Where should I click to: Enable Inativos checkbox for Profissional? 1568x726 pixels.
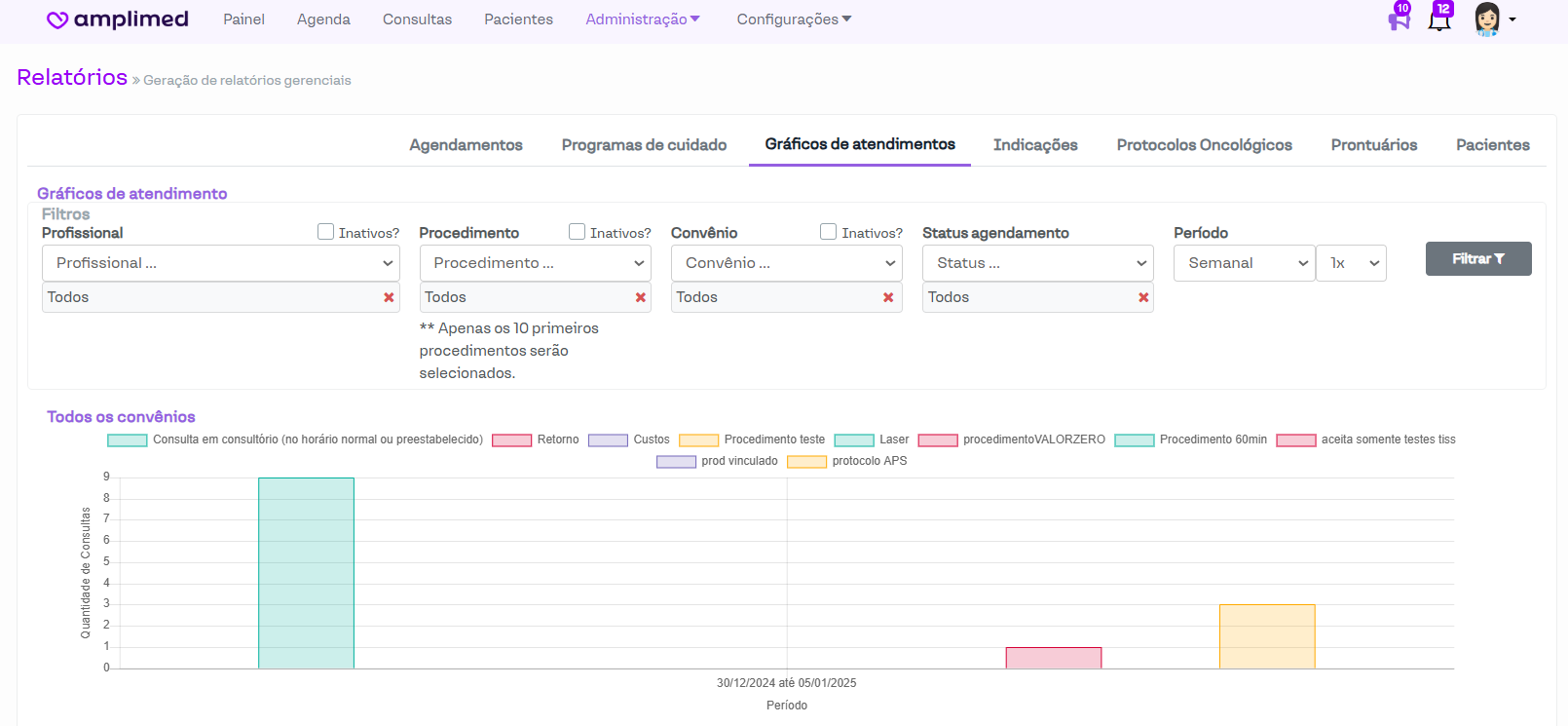pos(326,232)
